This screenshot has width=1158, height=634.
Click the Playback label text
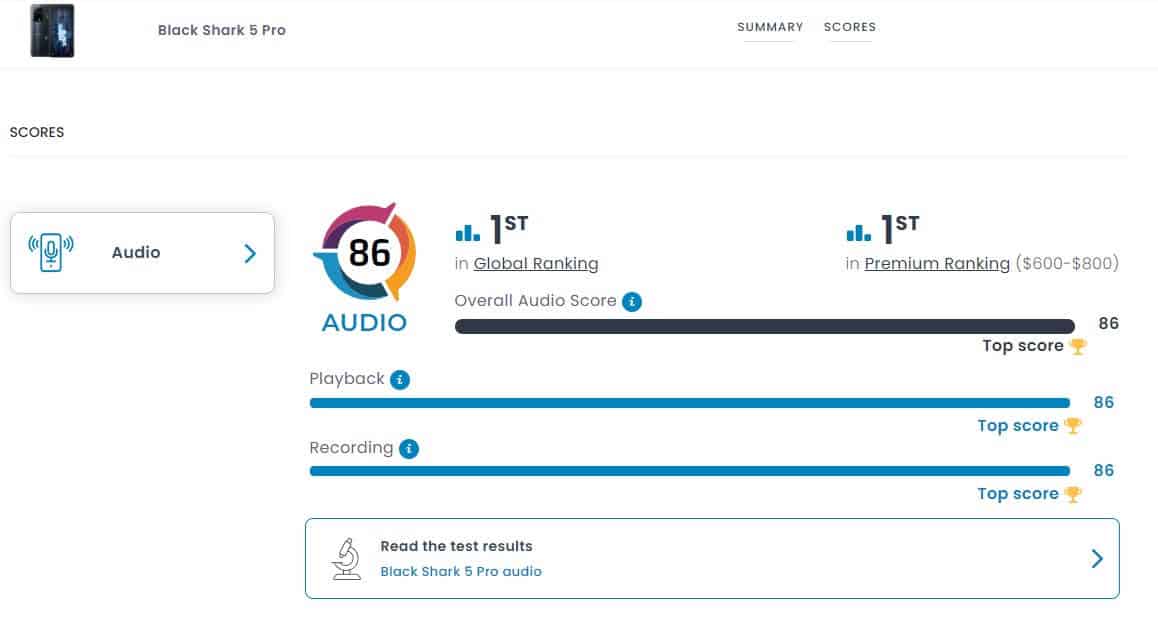(x=346, y=379)
